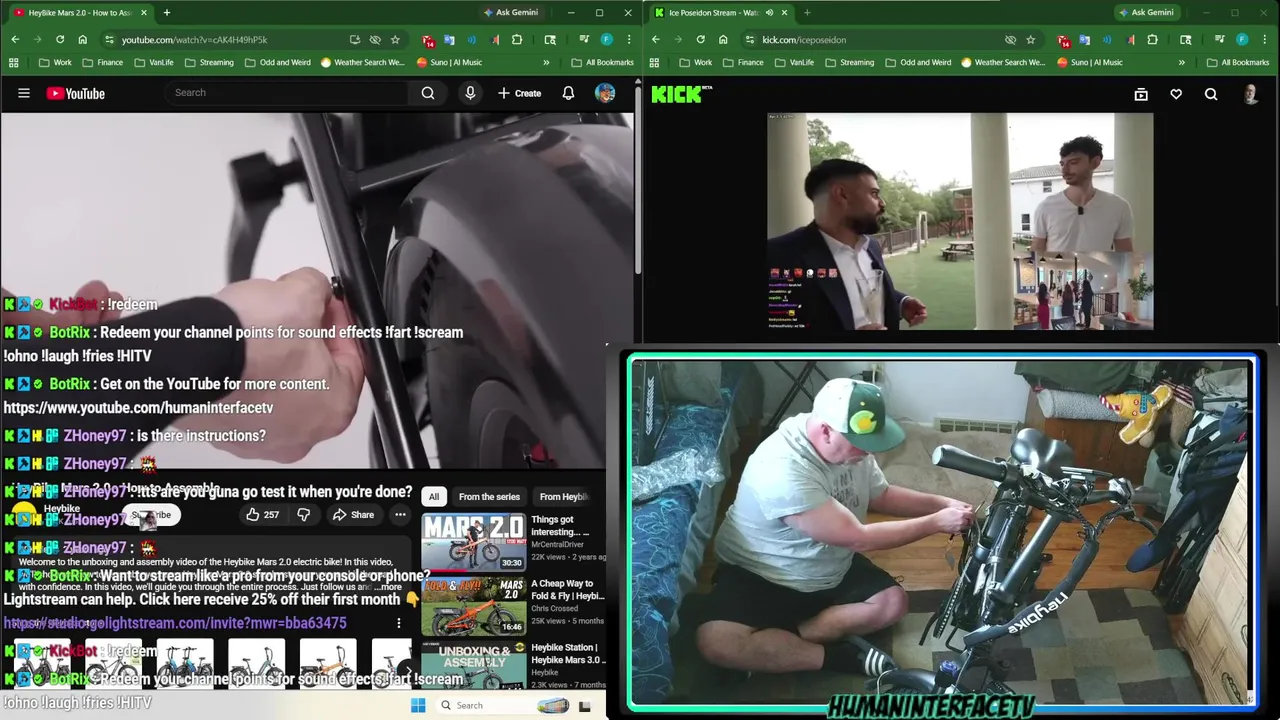Viewport: 1280px width, 720px height.
Task: Open apps grid in YouTube window bookmarks bar
Action: click(x=13, y=62)
